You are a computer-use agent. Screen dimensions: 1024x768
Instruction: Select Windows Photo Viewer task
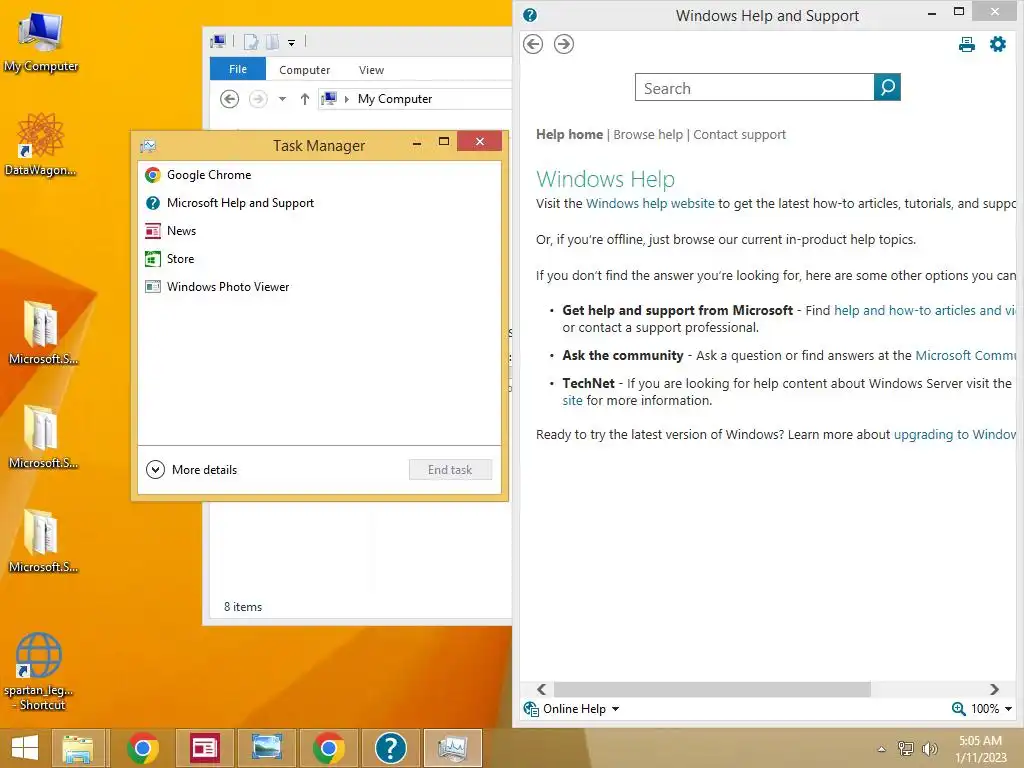click(319, 287)
